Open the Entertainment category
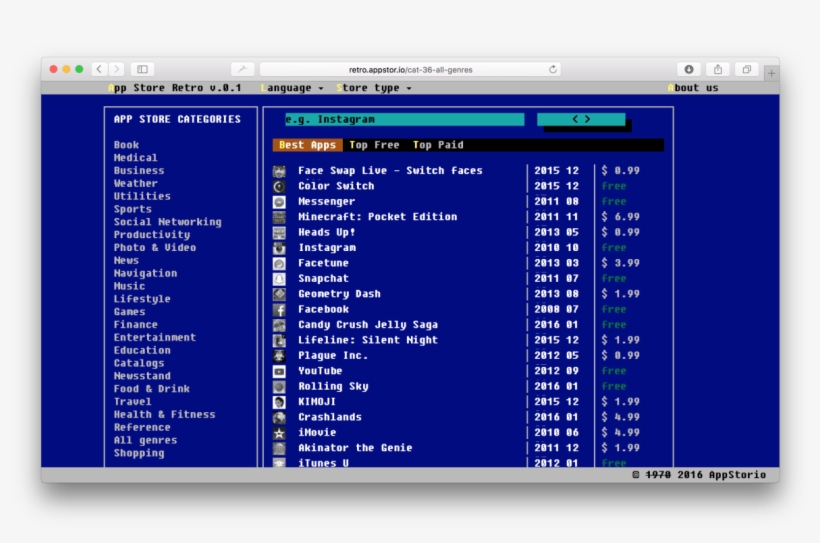 pyautogui.click(x=155, y=337)
